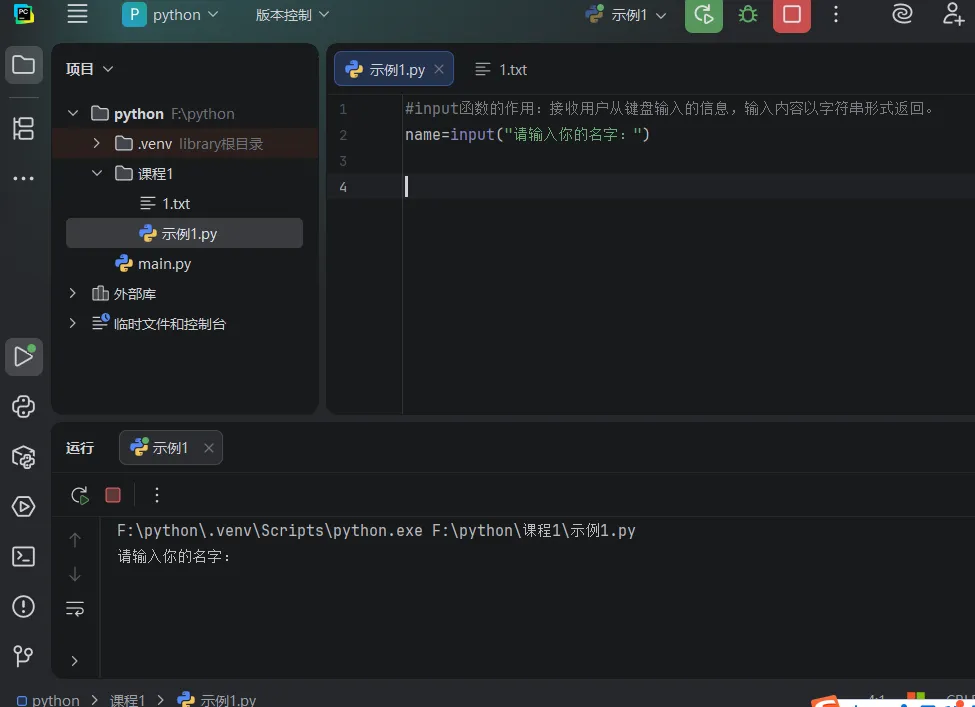Screen dimensions: 975x707
Task: Collapse the python root folder
Action: coord(73,113)
